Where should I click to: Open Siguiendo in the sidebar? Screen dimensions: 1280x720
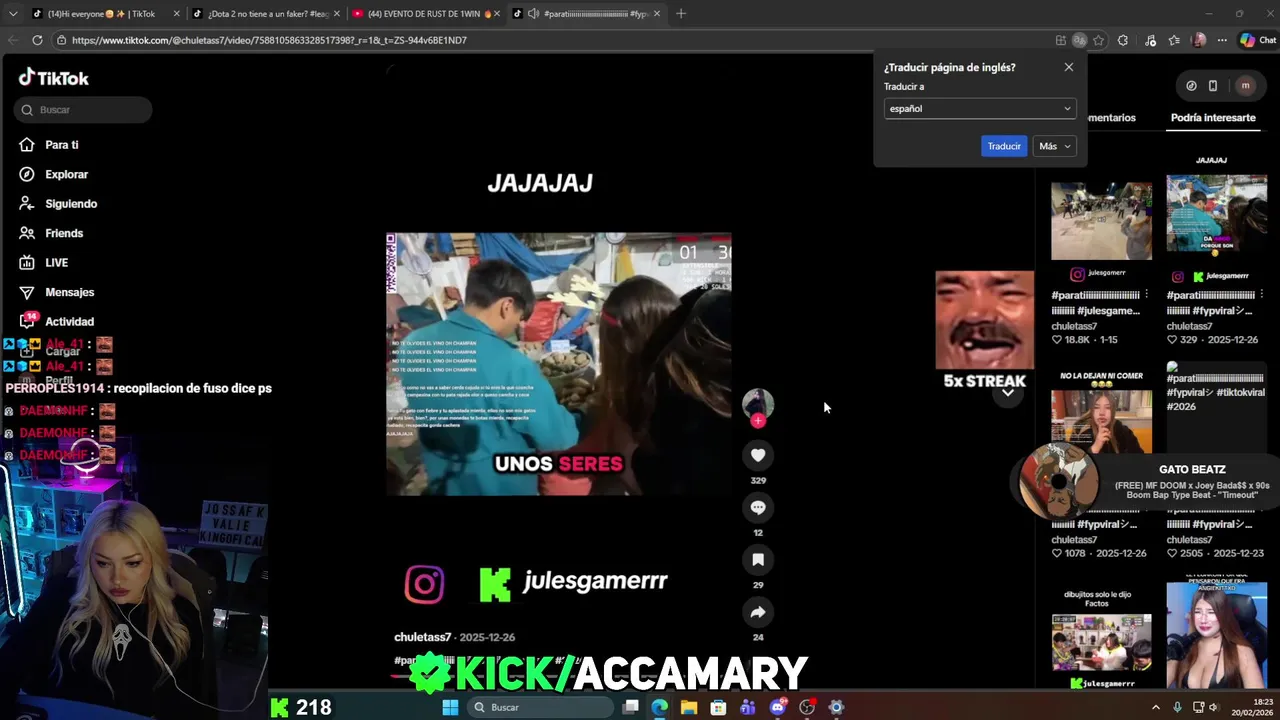[70, 204]
